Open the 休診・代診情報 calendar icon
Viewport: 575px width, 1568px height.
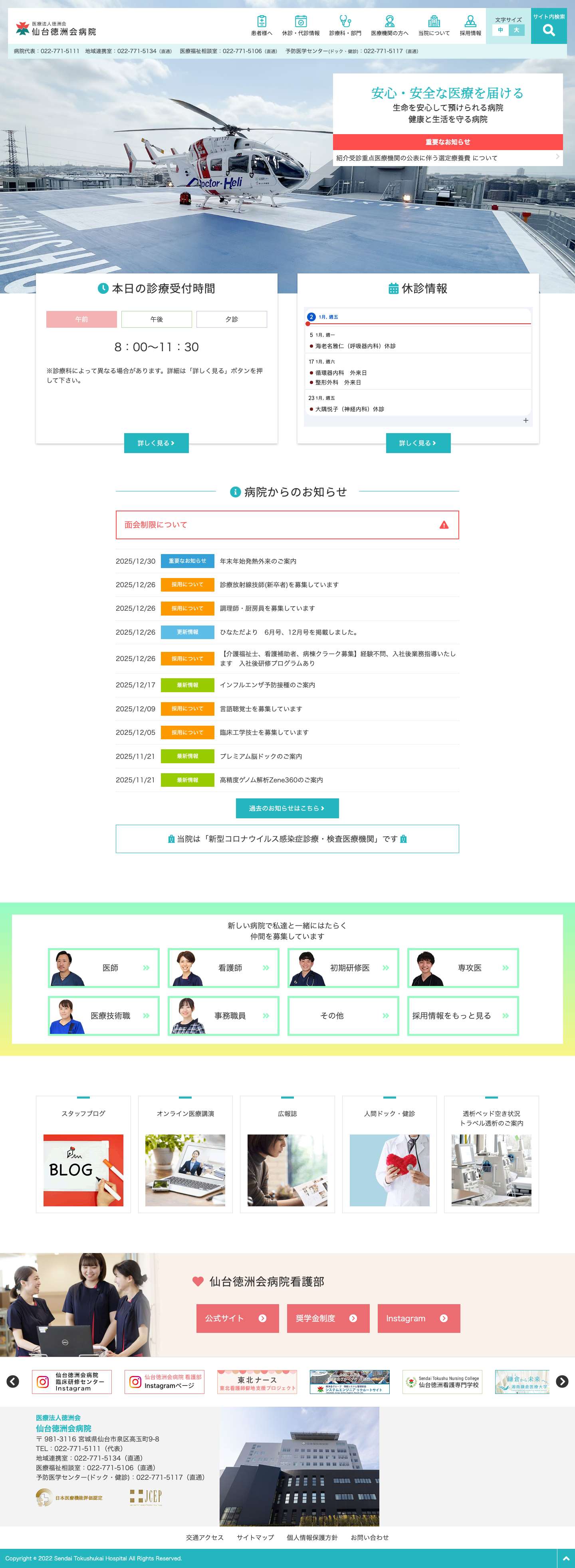tap(301, 26)
